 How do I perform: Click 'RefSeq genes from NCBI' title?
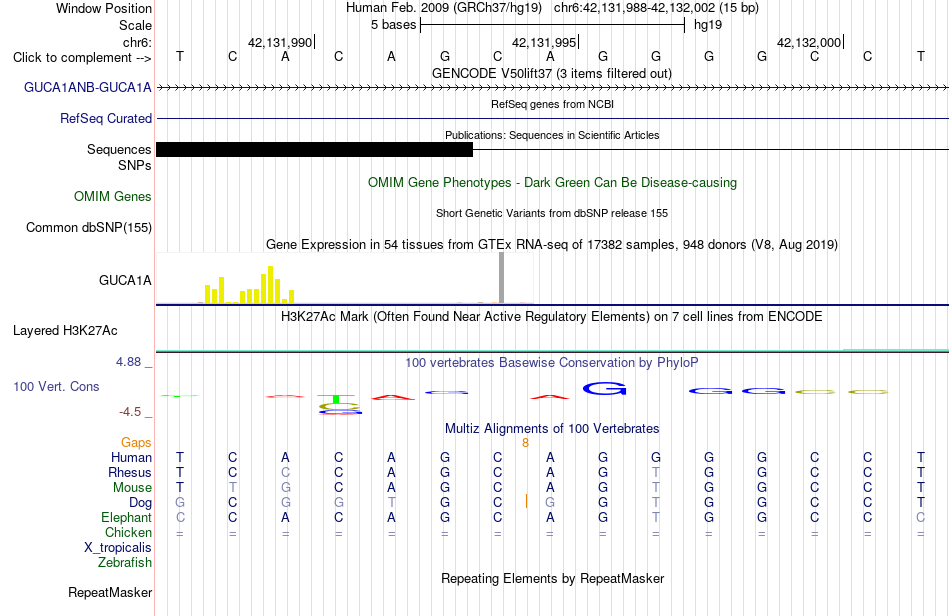tap(553, 104)
